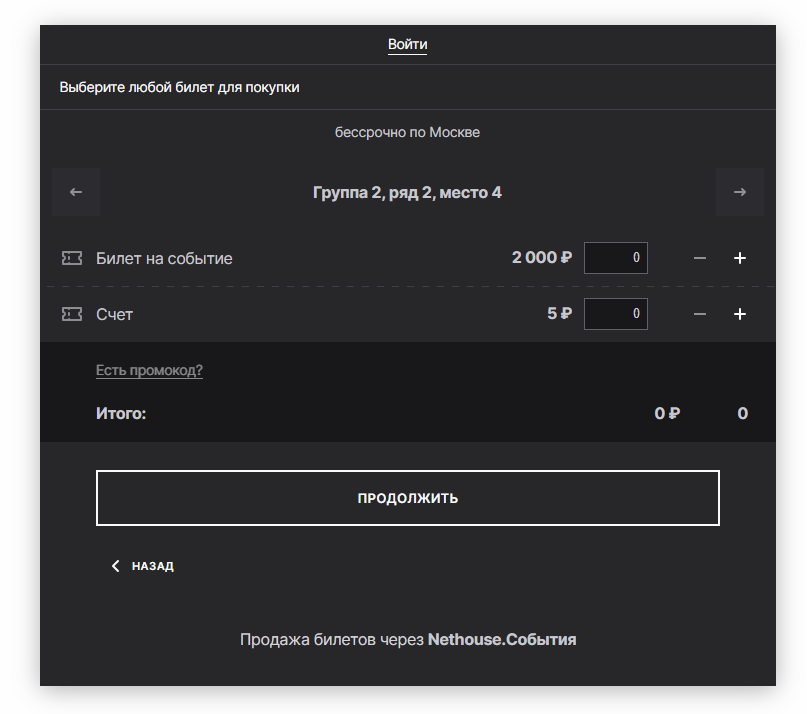The width and height of the screenshot is (807, 714).
Task: Open the Есть промокод? link
Action: pyautogui.click(x=149, y=370)
